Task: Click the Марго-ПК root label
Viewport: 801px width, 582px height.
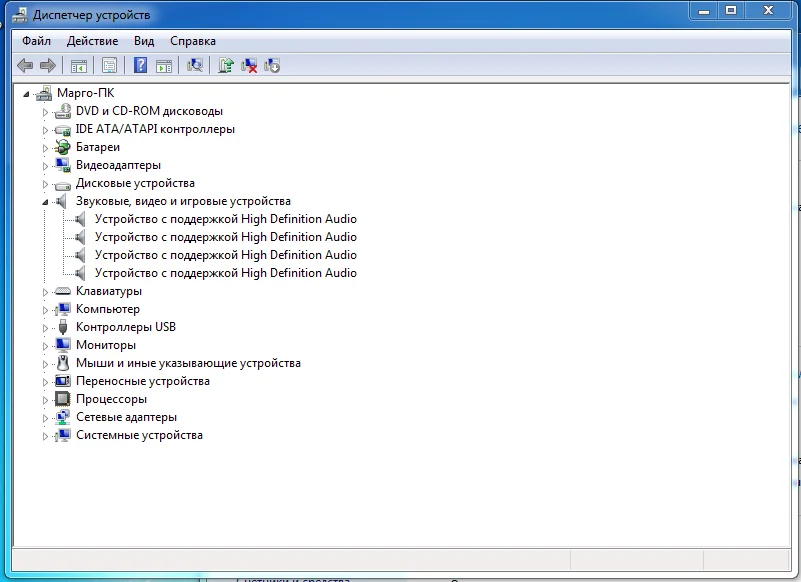Action: click(85, 93)
